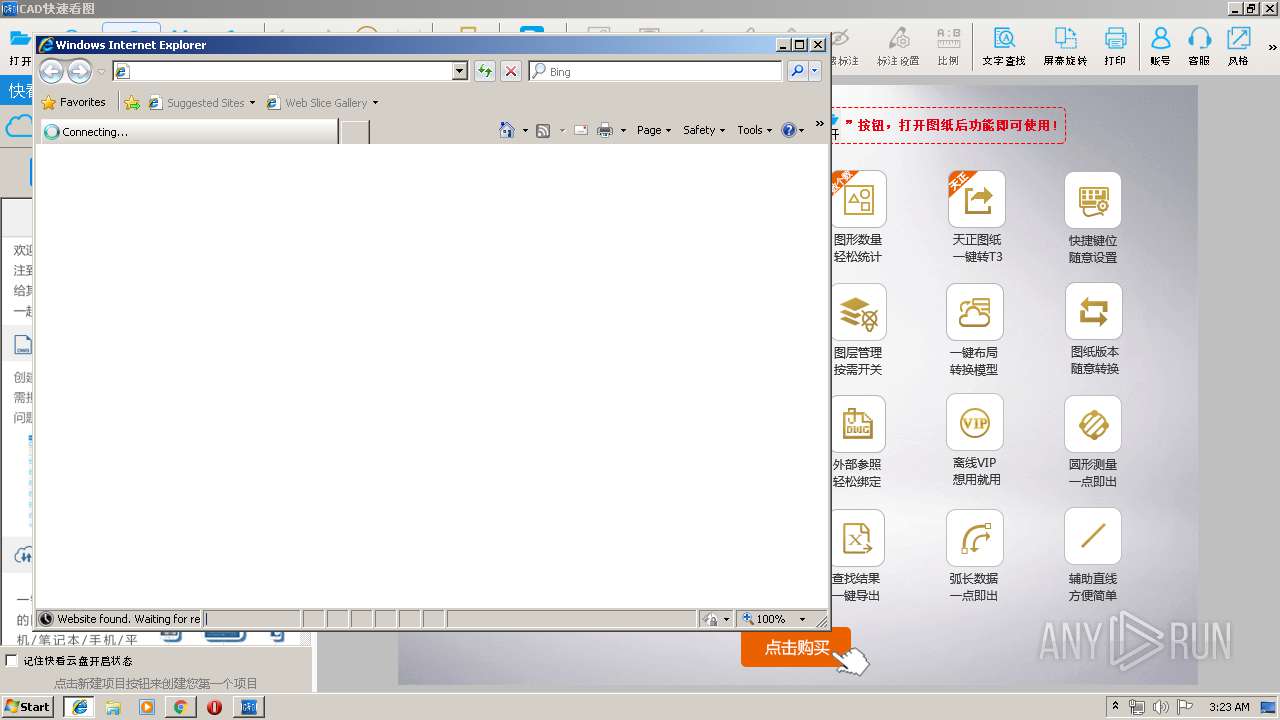Select the 屏幕旋转 screen rotate tool
The width and height of the screenshot is (1280, 720).
(x=1065, y=46)
